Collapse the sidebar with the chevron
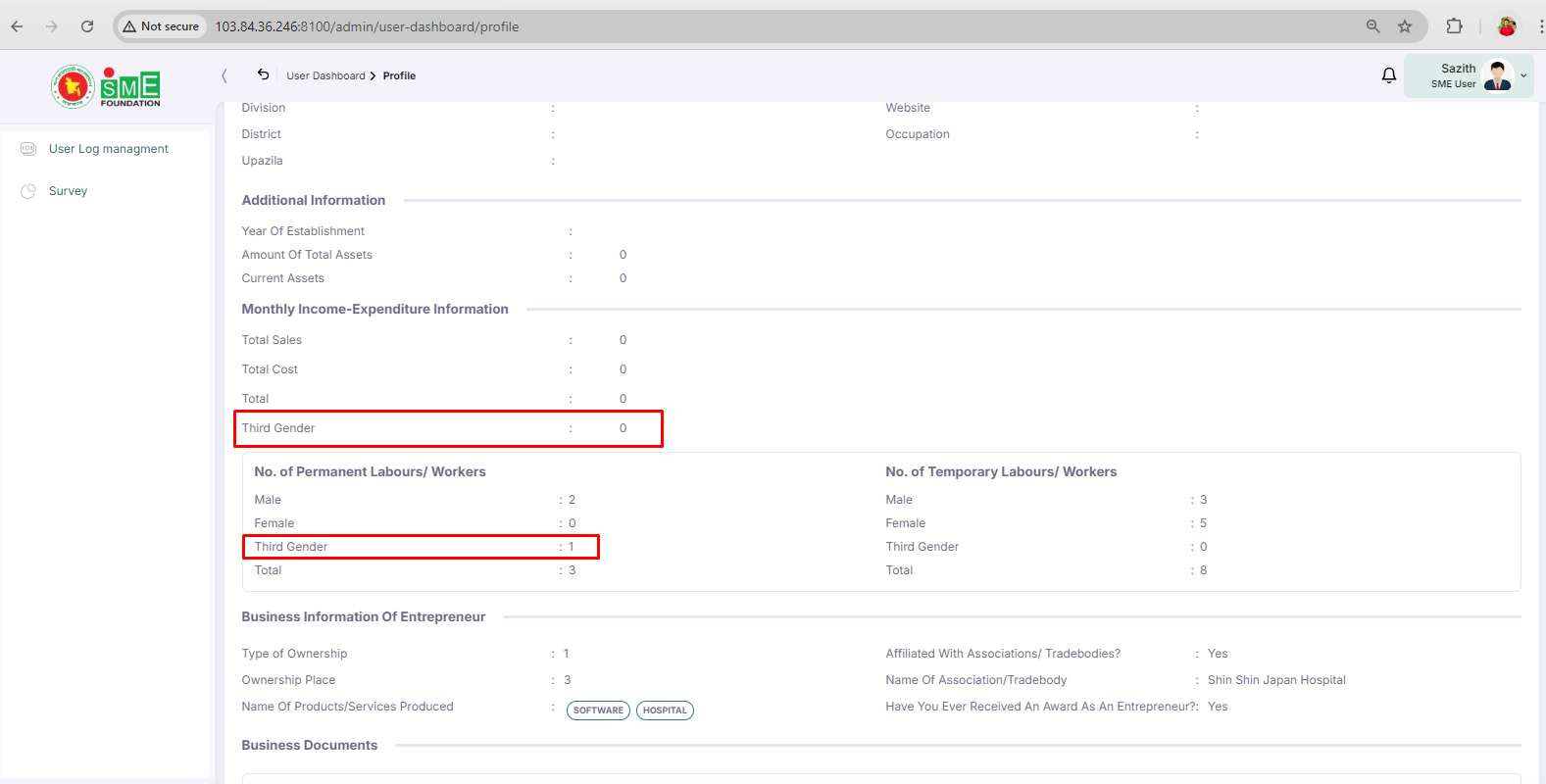This screenshot has width=1546, height=784. (224, 75)
